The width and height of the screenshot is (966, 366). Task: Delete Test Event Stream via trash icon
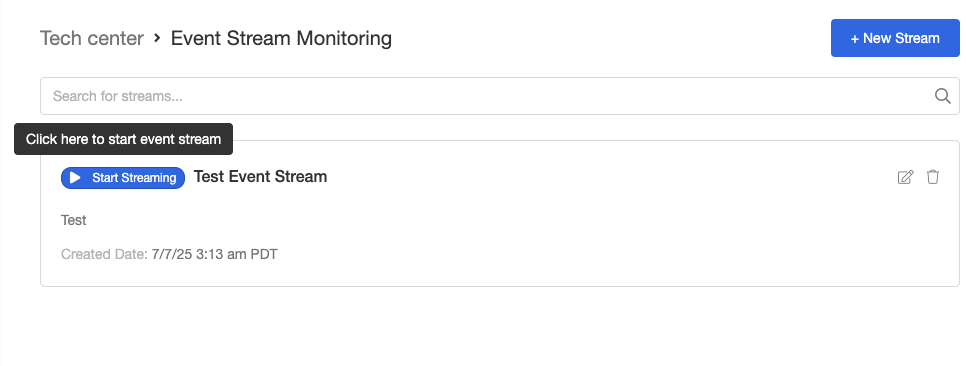pos(933,177)
